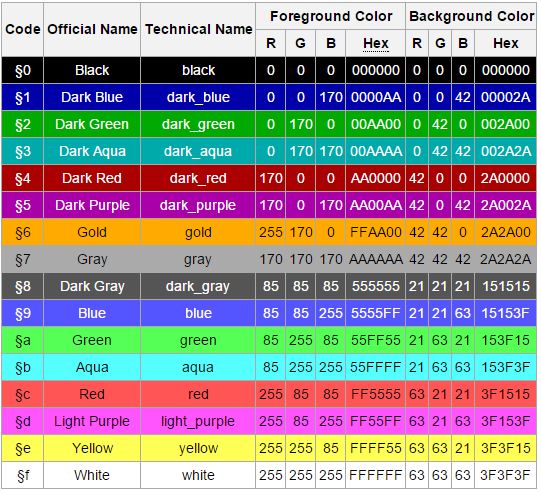Select the §7 Gray code cell
Image resolution: width=541 pixels, height=492 pixels.
point(23,259)
